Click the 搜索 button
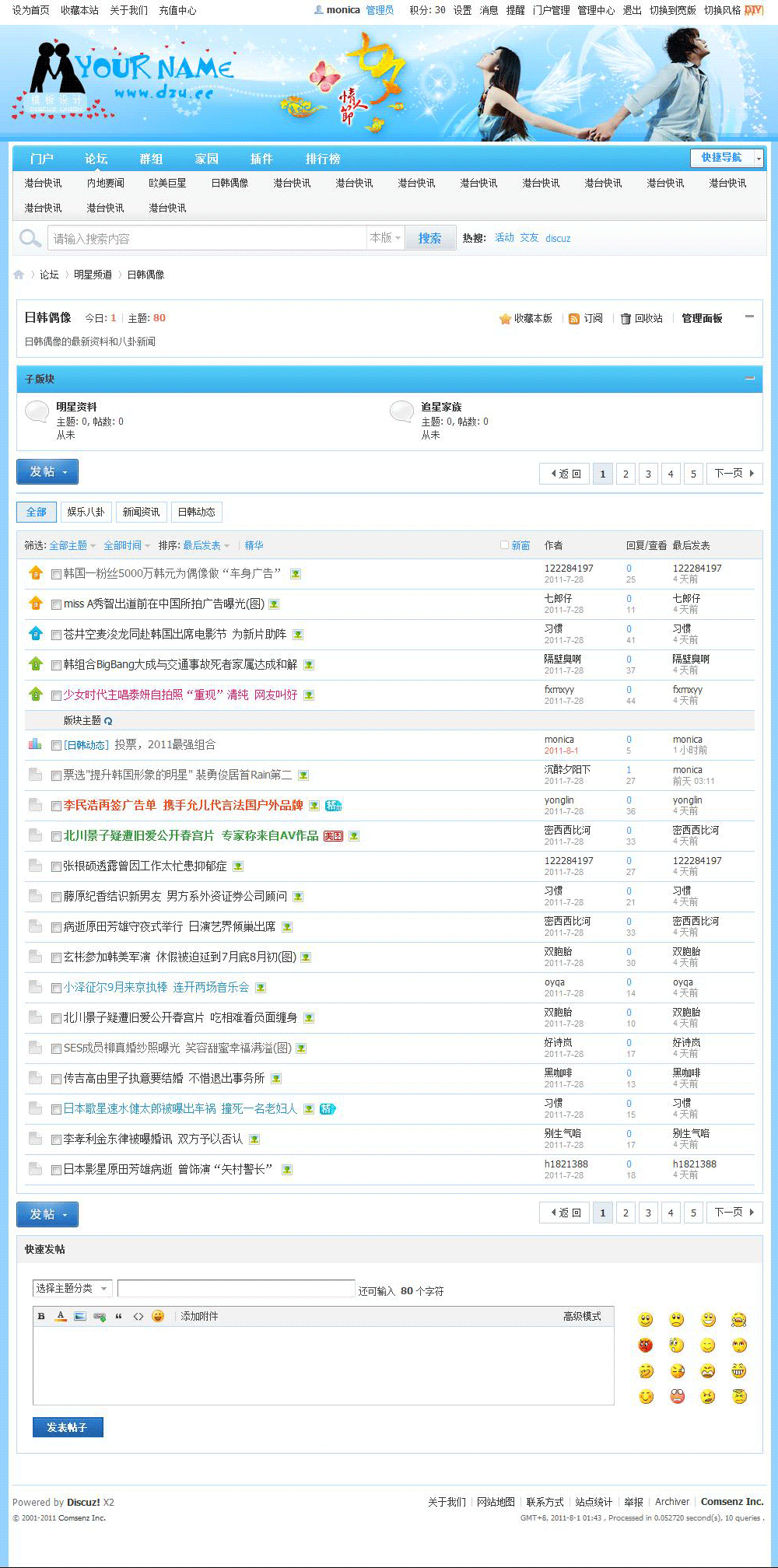This screenshot has height=1568, width=778. 429,238
